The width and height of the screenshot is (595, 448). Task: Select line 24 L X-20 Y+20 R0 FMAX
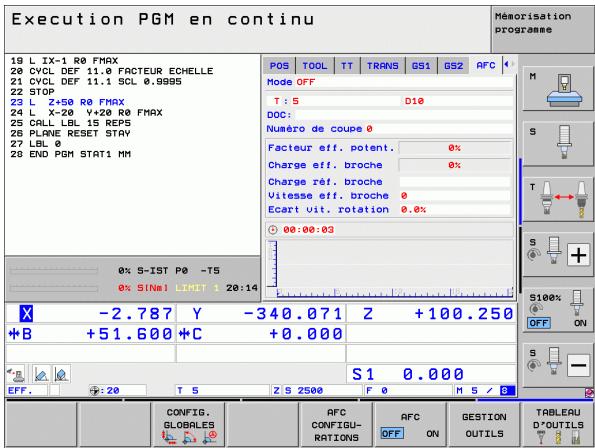(87, 113)
